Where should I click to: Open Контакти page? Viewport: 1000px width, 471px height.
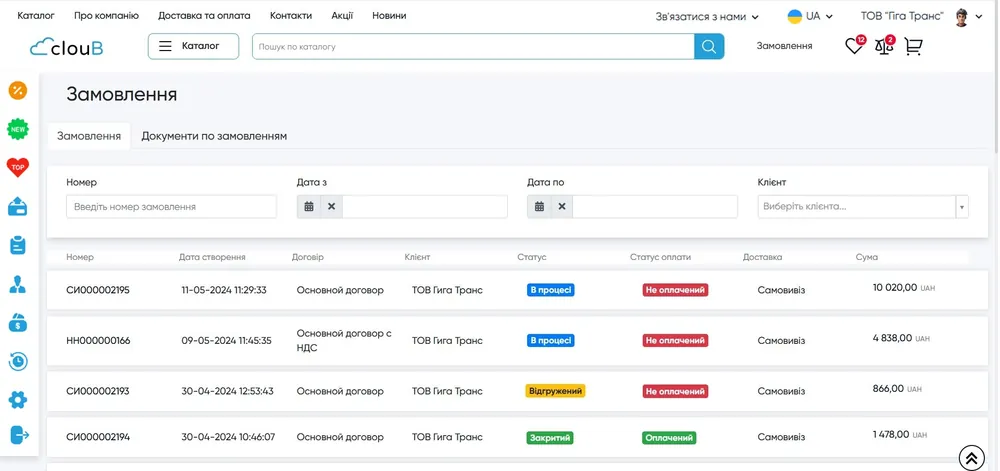pyautogui.click(x=291, y=15)
